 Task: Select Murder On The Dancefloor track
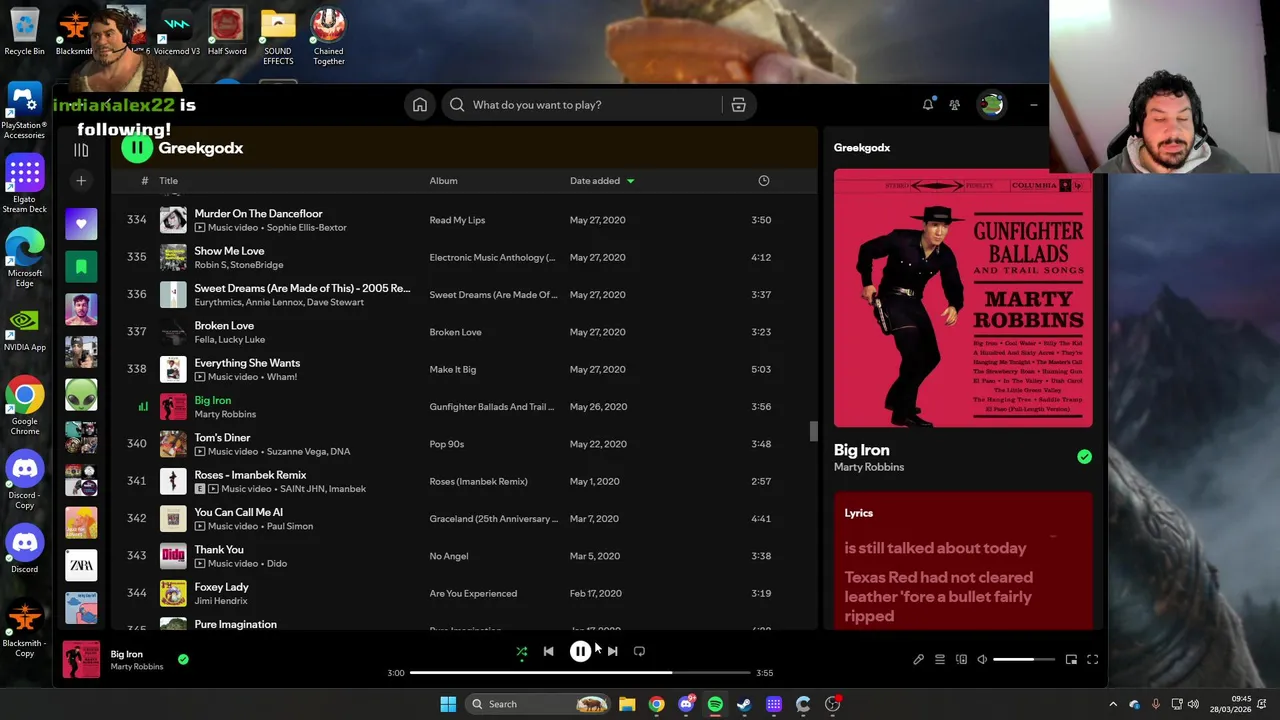258,213
